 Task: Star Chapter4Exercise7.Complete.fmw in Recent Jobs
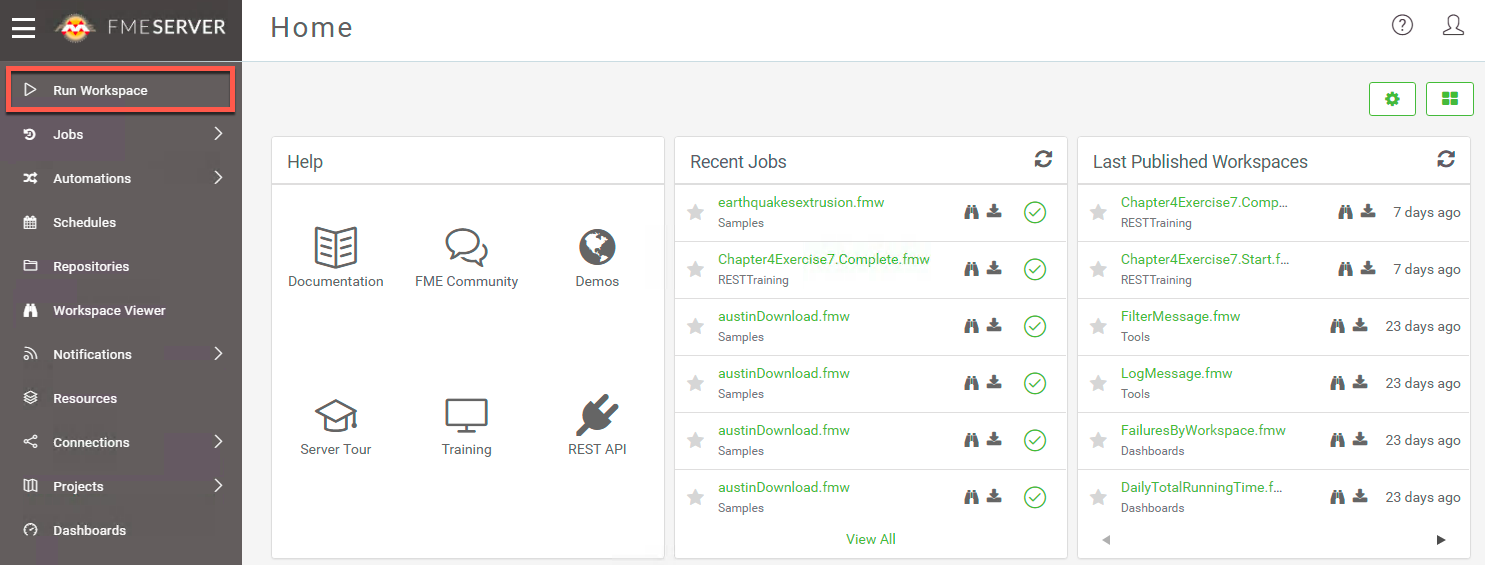pyautogui.click(x=695, y=269)
